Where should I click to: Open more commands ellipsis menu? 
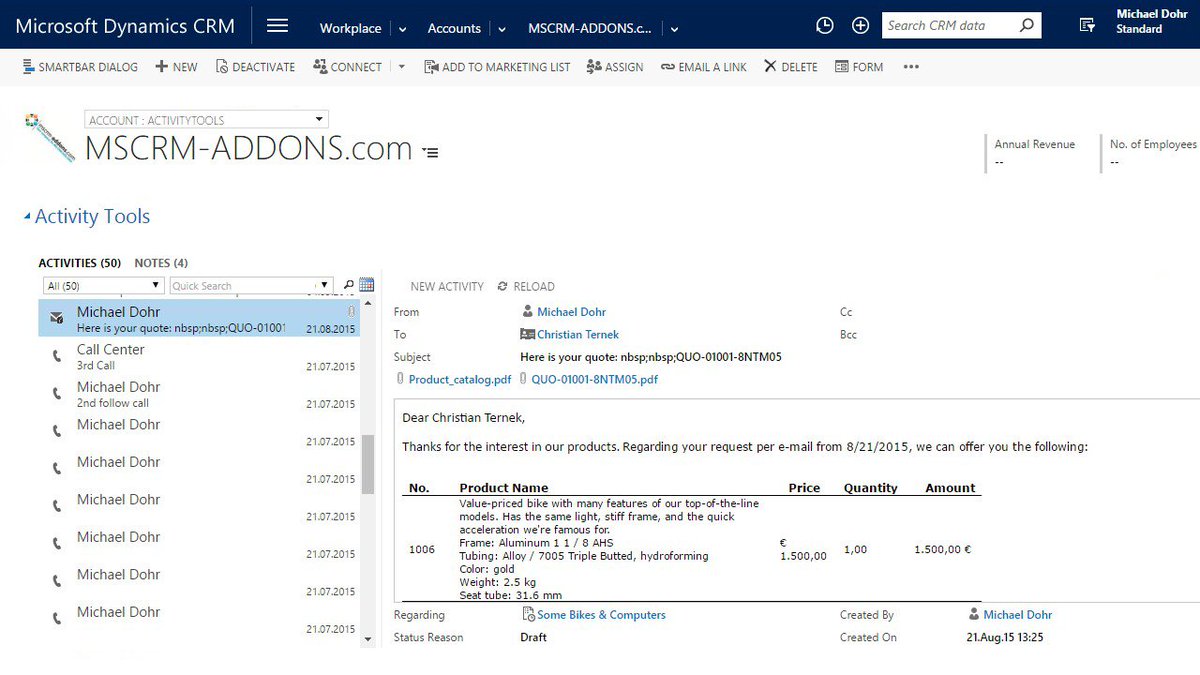point(910,67)
